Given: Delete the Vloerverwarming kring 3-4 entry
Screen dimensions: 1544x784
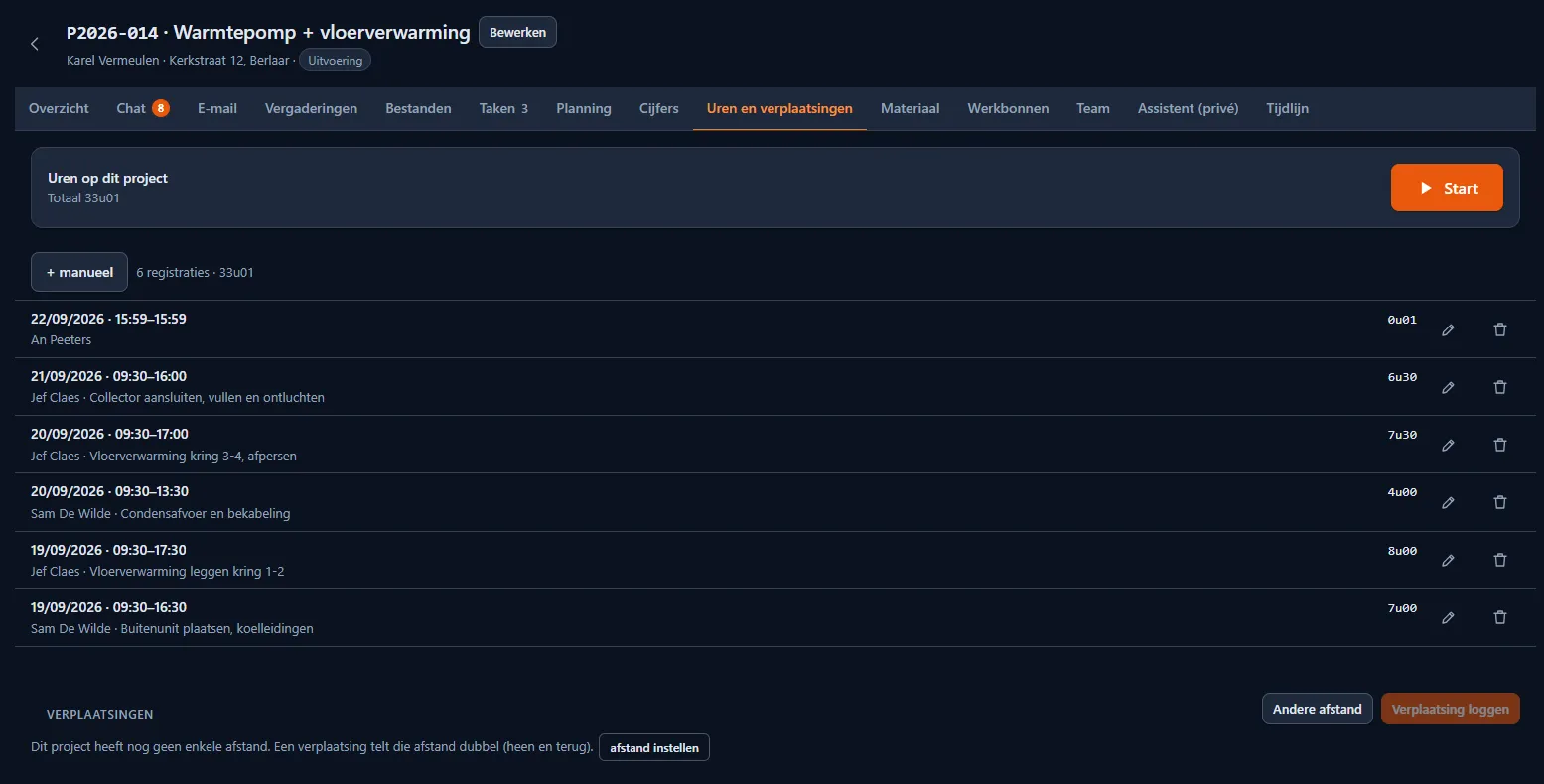Looking at the screenshot, I should [x=1500, y=445].
